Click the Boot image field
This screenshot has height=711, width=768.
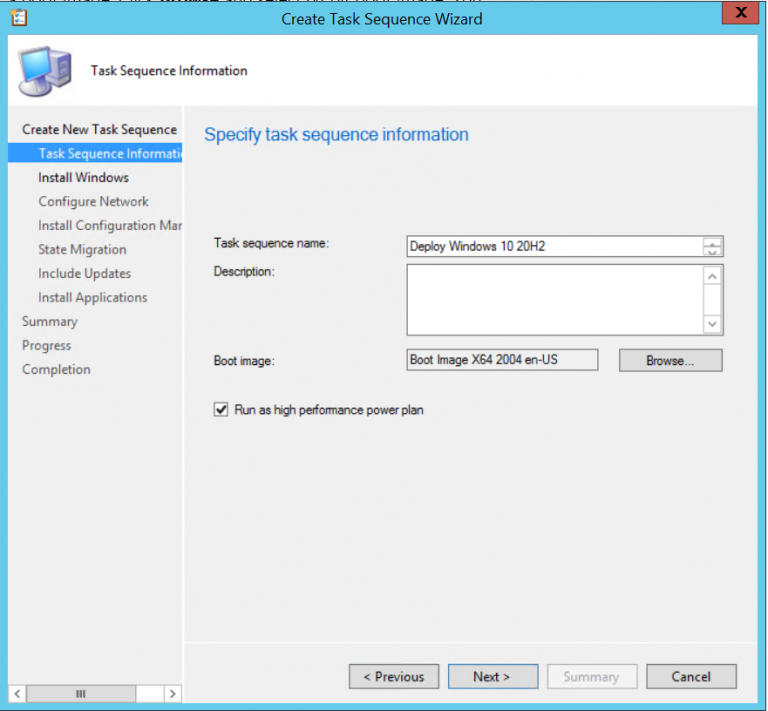click(502, 360)
